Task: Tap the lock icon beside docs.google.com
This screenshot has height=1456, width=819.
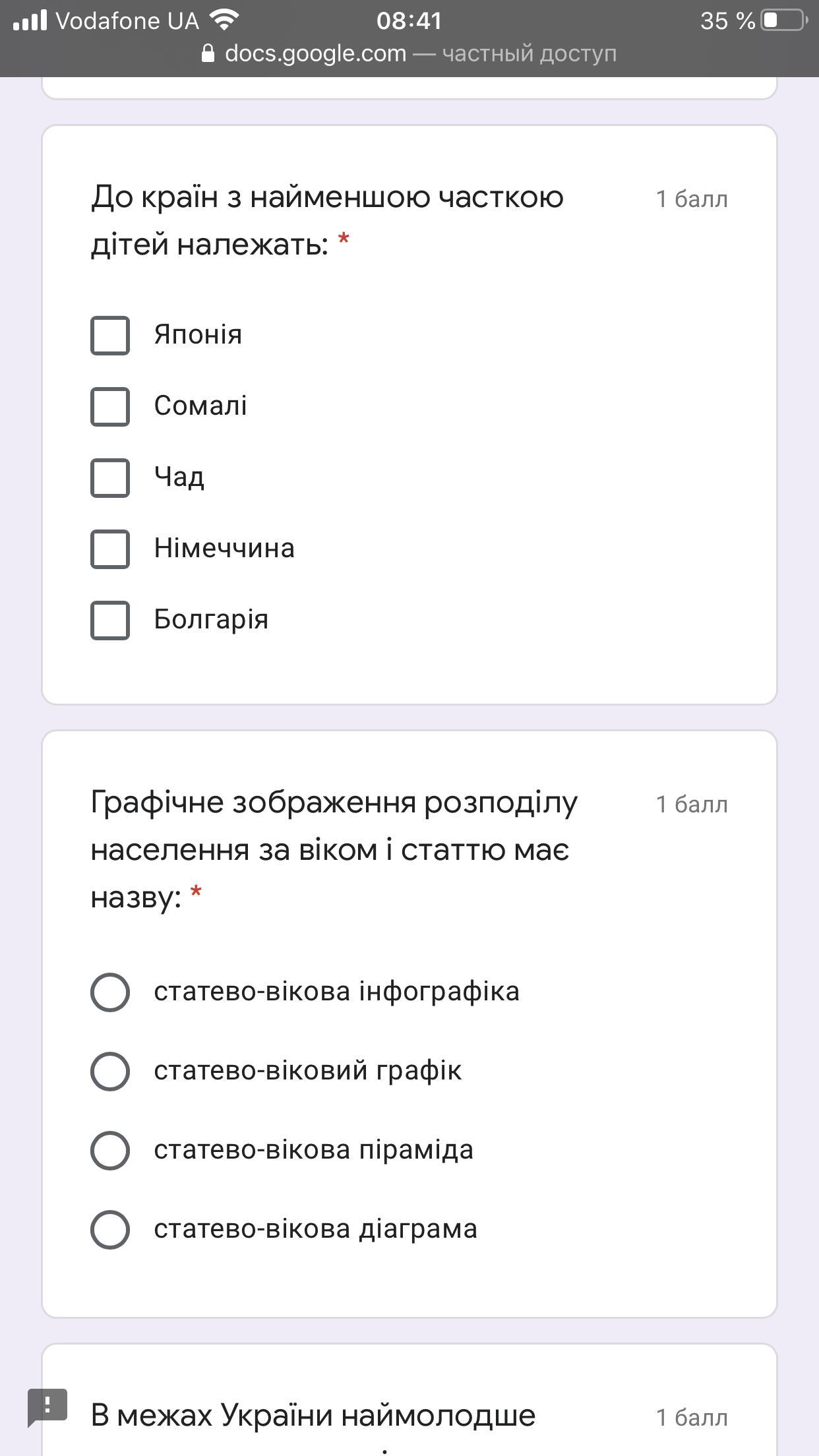Action: [x=208, y=53]
